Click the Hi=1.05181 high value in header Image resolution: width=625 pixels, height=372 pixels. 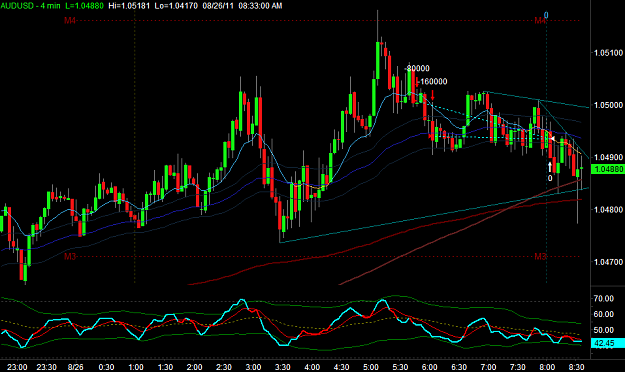coord(129,6)
